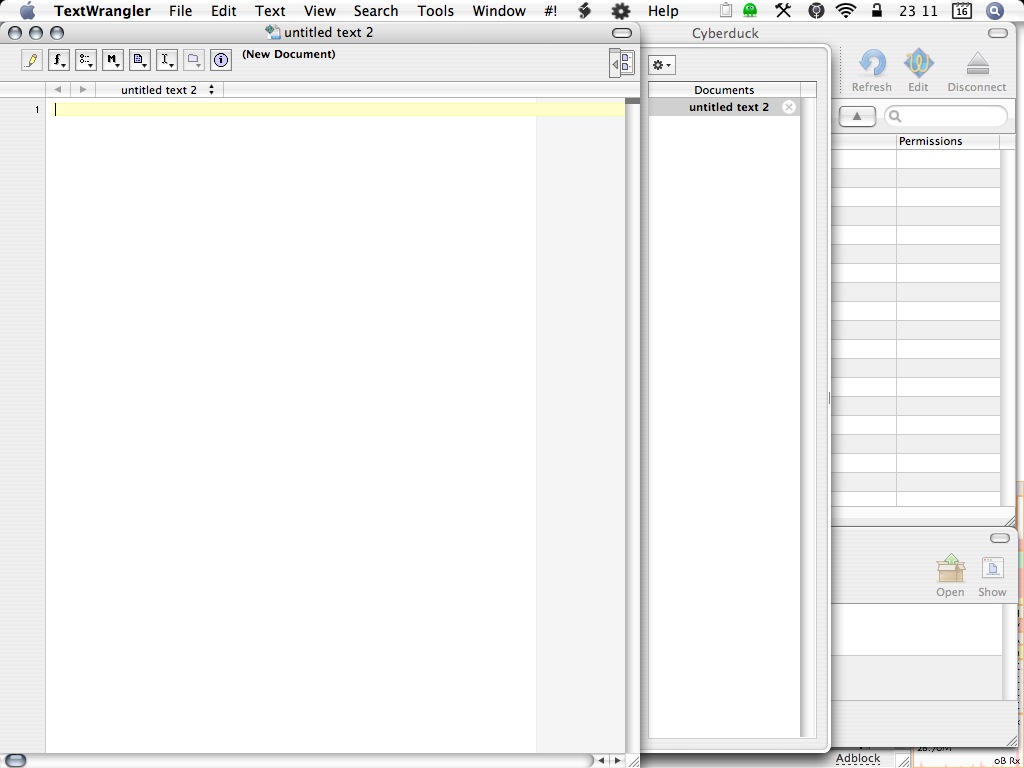The image size is (1024, 768).
Task: Click Open in the background transfers window
Action: (950, 575)
